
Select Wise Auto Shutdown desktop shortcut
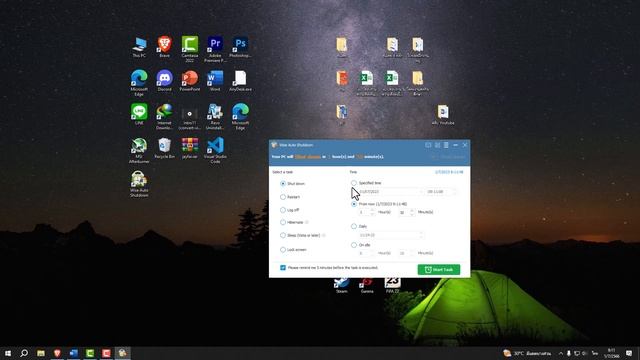point(139,184)
